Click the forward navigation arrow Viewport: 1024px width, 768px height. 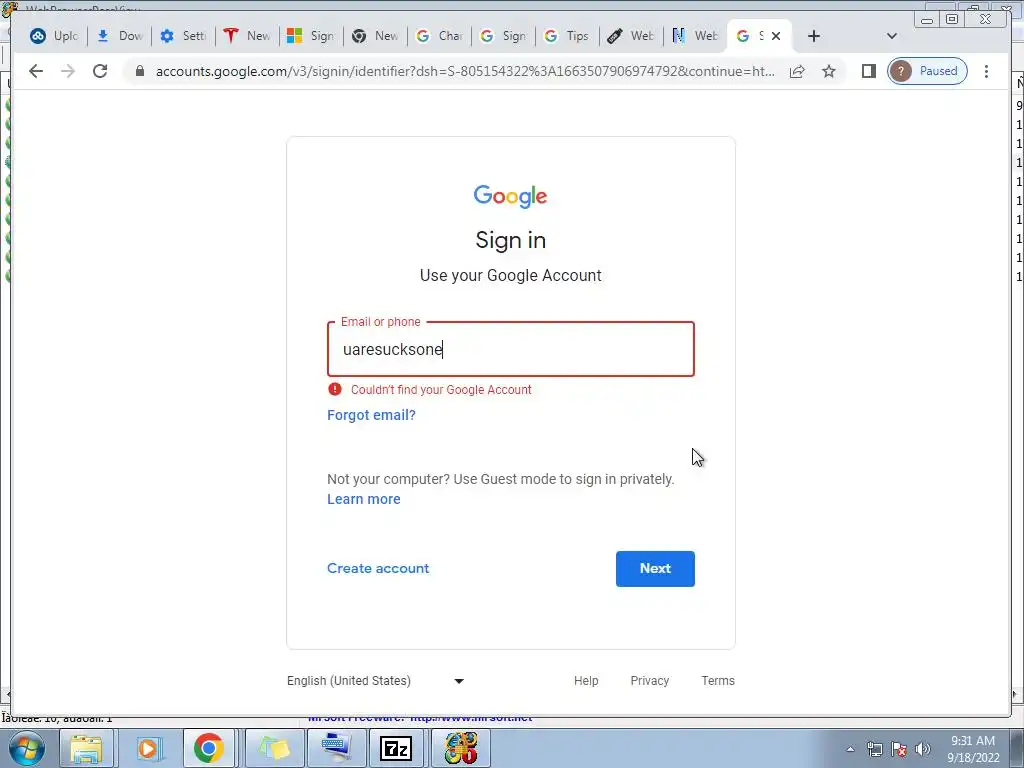click(68, 71)
